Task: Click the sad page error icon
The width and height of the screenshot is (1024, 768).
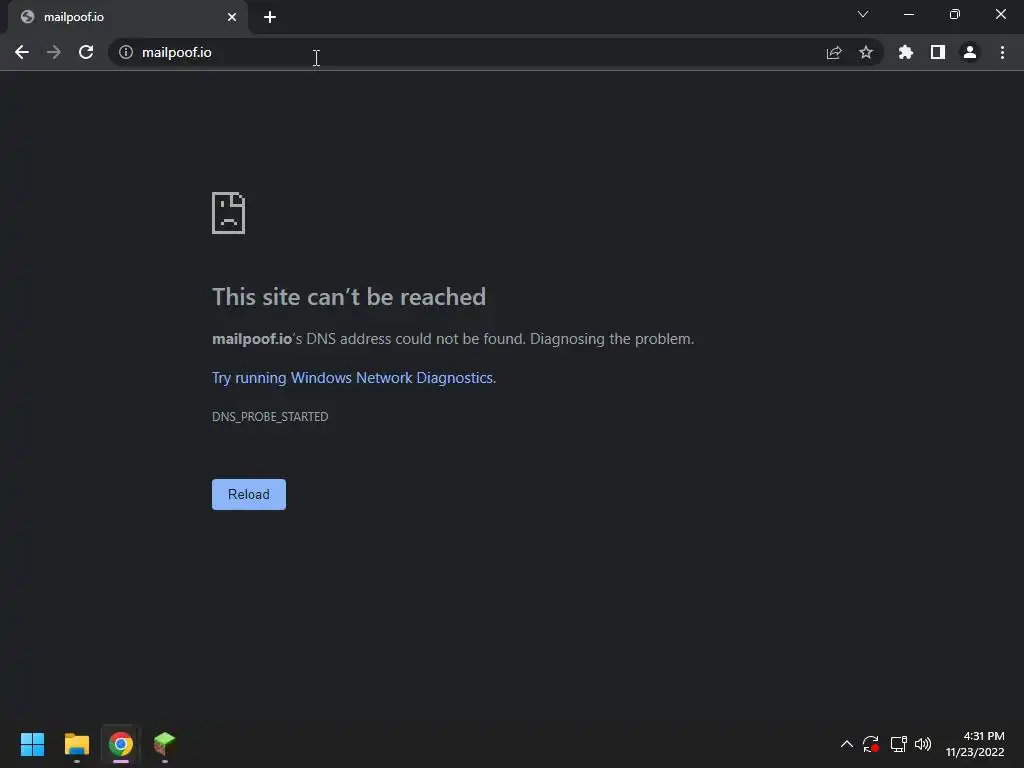Action: tap(229, 213)
